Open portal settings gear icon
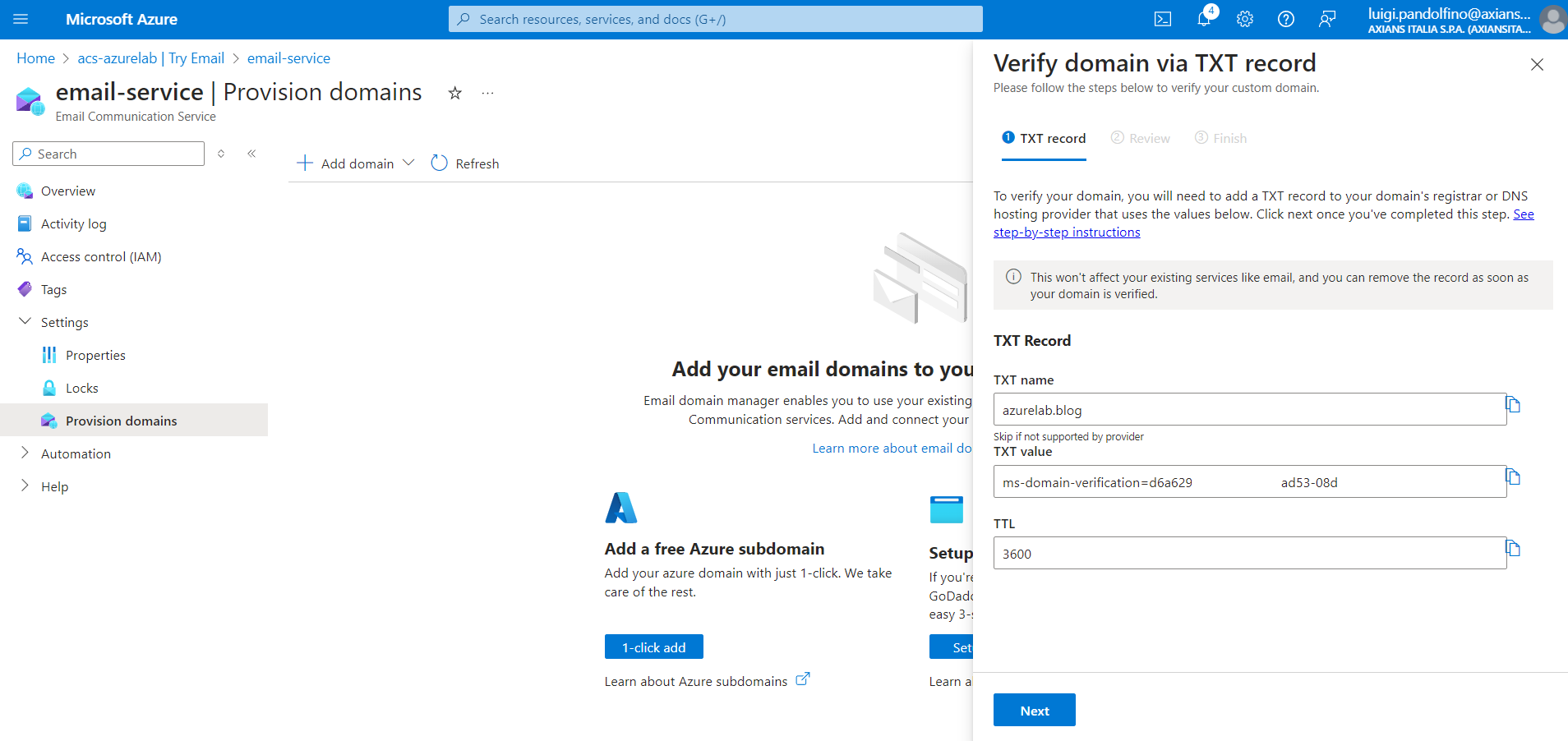Screen dimensions: 1568x741 tap(1245, 19)
